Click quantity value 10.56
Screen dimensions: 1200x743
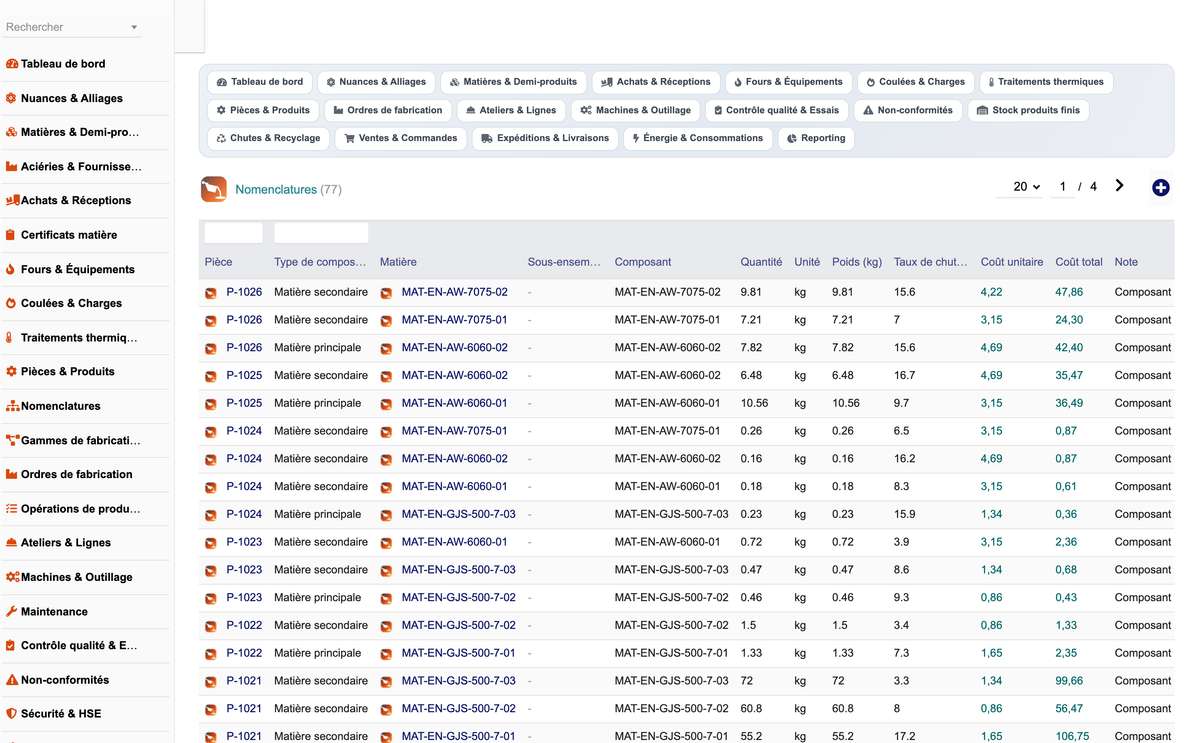click(x=754, y=403)
